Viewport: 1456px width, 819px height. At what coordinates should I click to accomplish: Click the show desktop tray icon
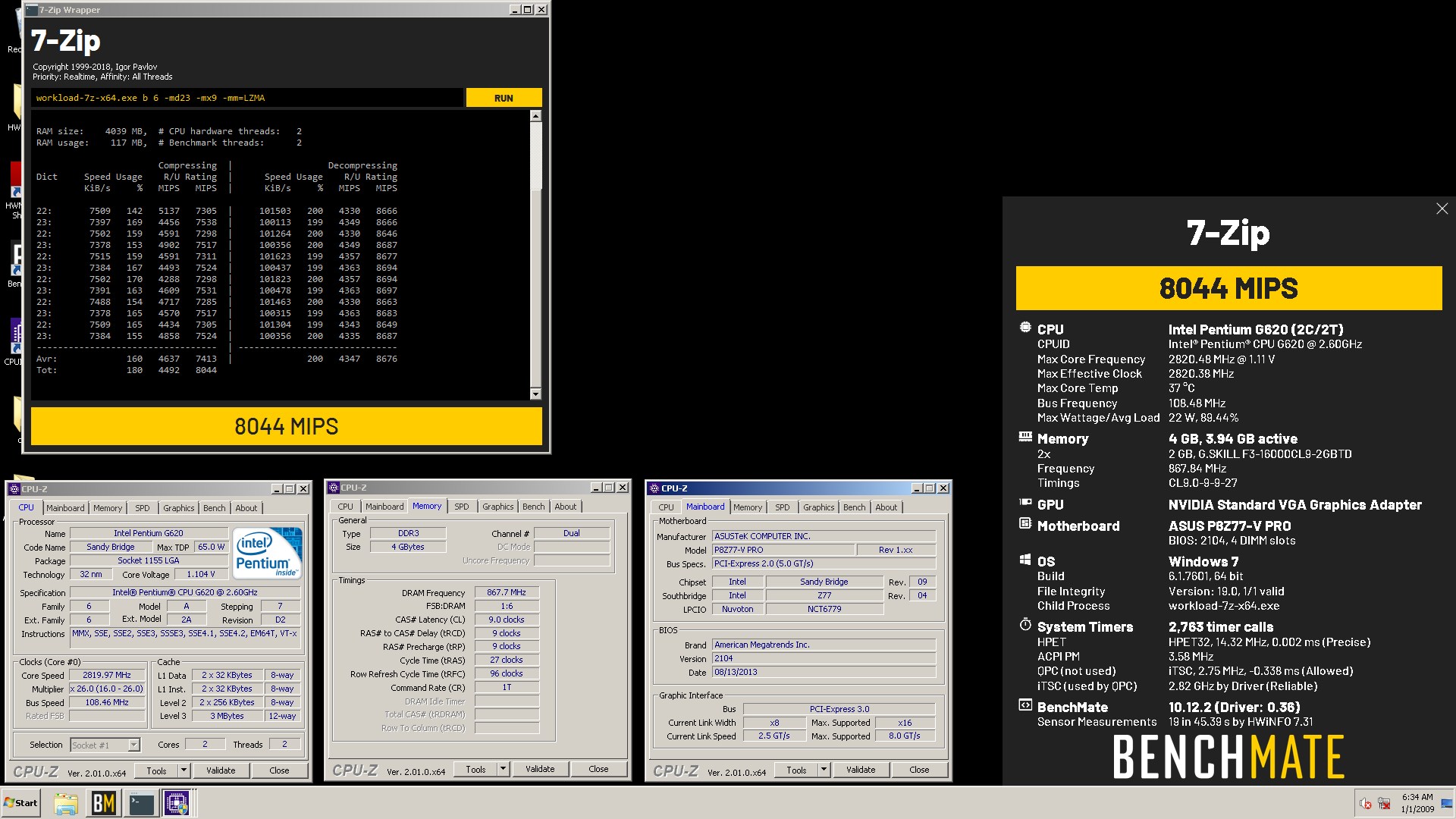[x=1447, y=804]
